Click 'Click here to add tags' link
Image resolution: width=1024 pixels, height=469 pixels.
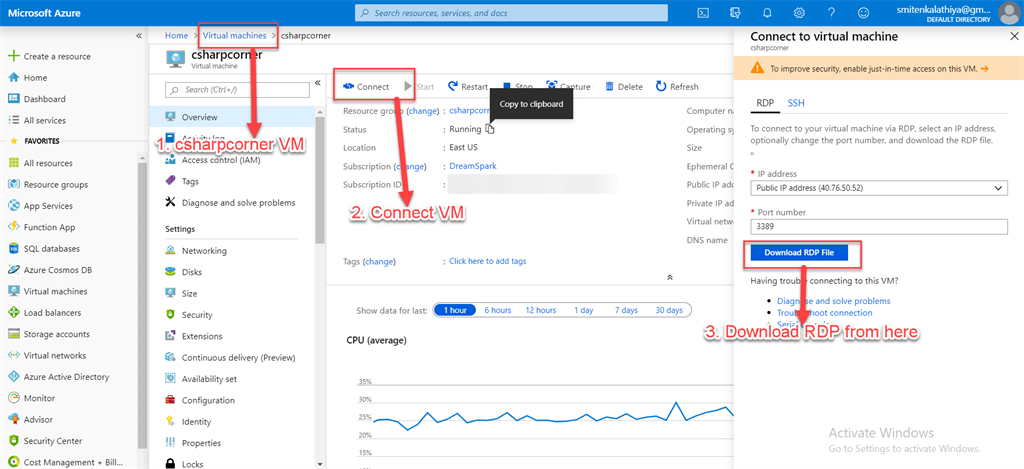click(488, 261)
